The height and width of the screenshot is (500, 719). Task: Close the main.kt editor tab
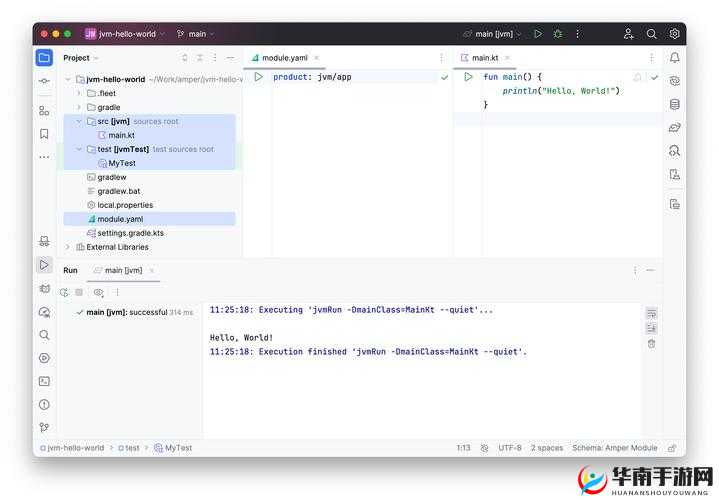point(507,58)
